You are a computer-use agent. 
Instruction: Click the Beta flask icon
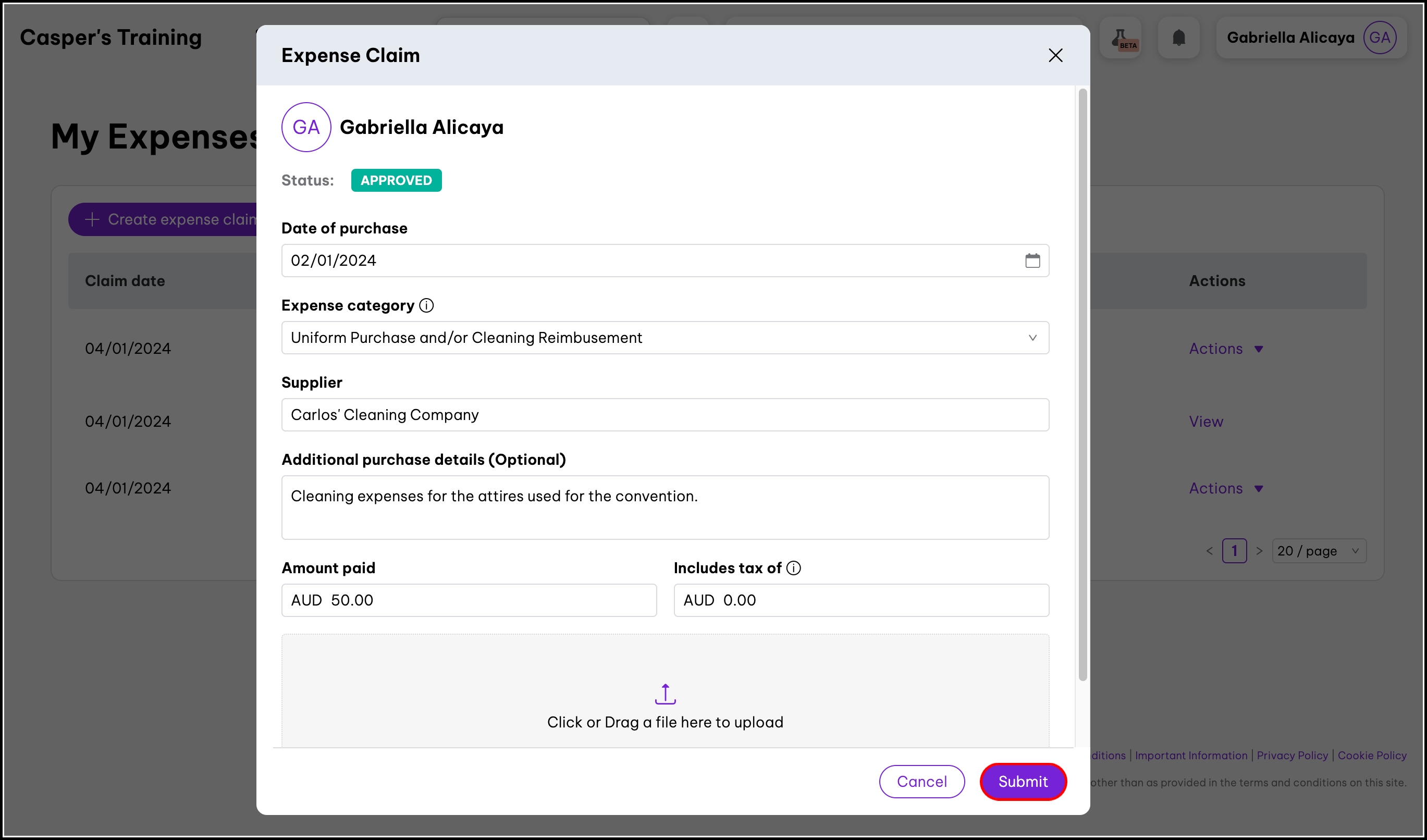(1121, 38)
